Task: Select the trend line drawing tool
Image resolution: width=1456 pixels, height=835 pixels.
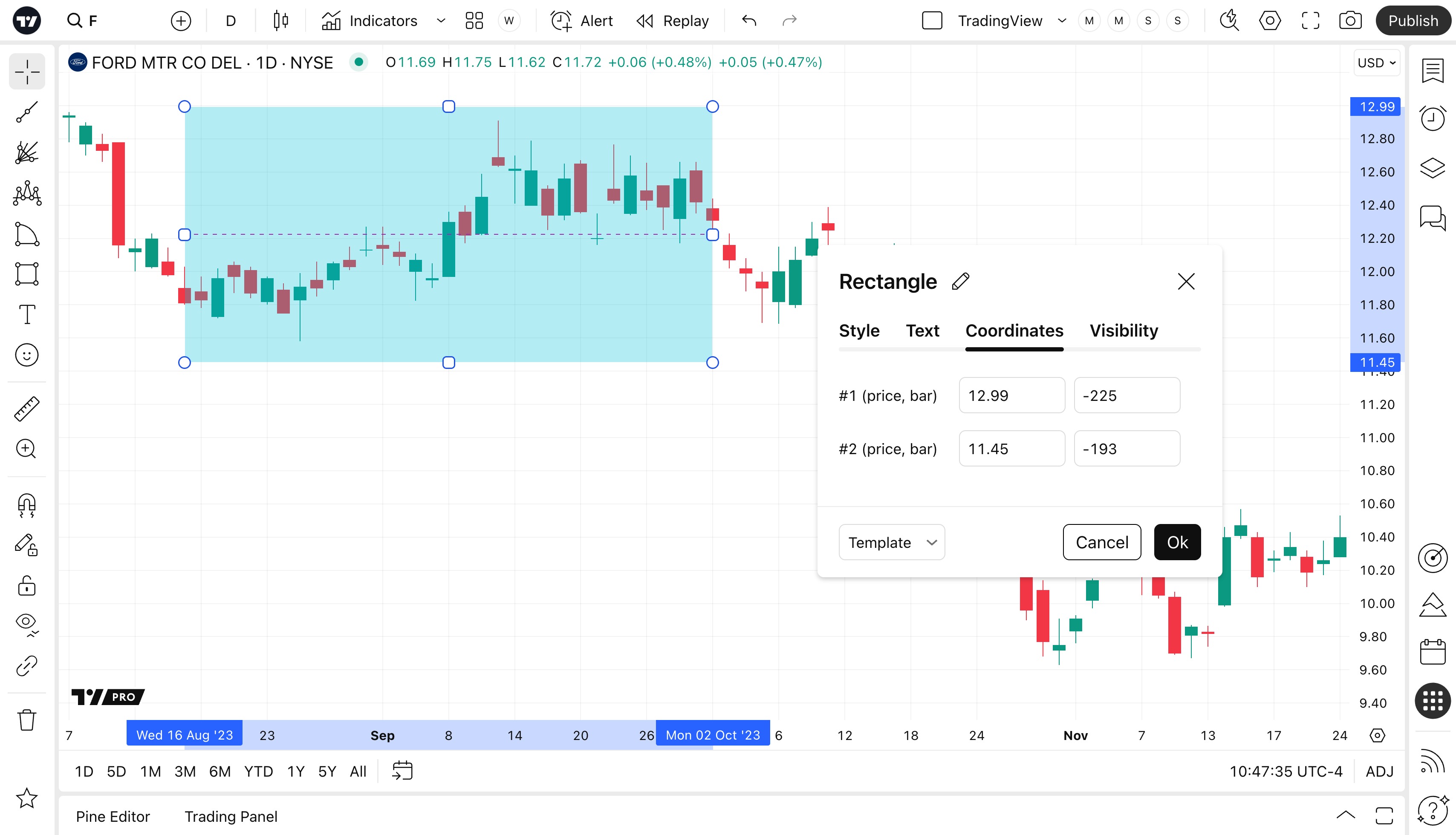Action: (x=27, y=112)
